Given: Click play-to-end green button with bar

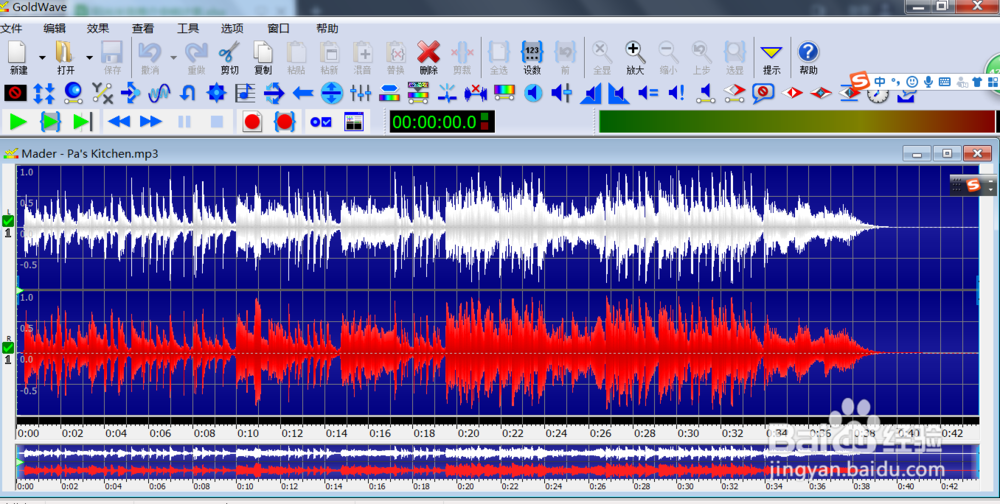Looking at the screenshot, I should (x=83, y=122).
